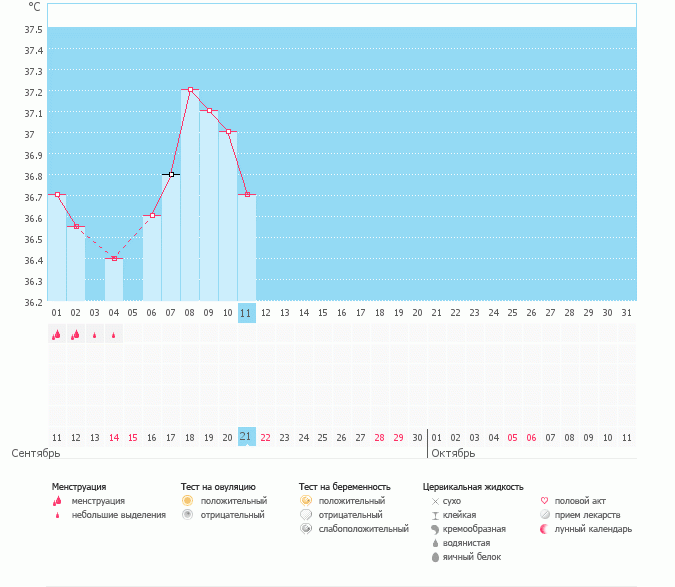The width and height of the screenshot is (675, 587).
Task: Select the creamy cervical fluid icon
Action: click(434, 528)
